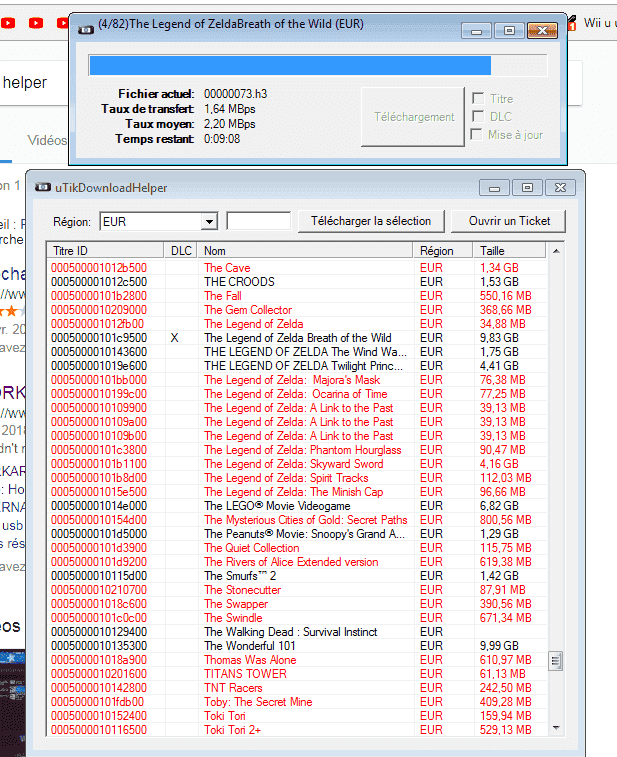Sort by Nom column header
617x757 pixels.
305,251
